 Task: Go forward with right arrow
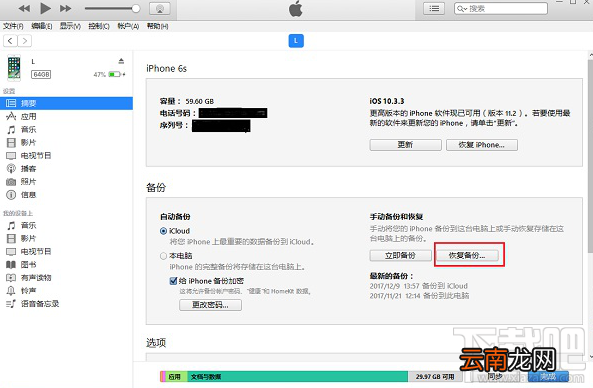pyautogui.click(x=25, y=40)
